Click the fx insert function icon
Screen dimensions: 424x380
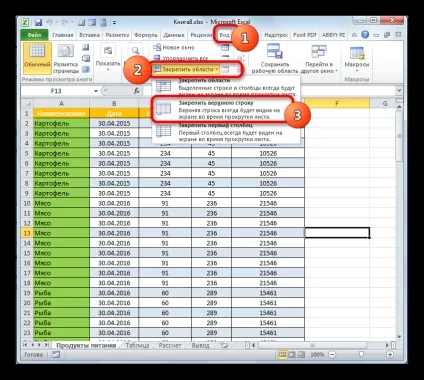point(137,91)
